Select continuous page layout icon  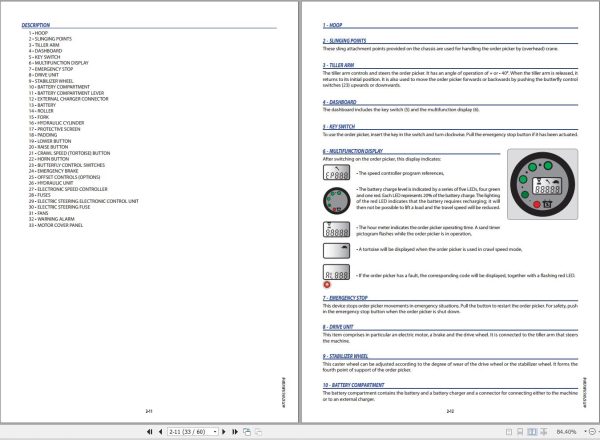click(x=520, y=432)
